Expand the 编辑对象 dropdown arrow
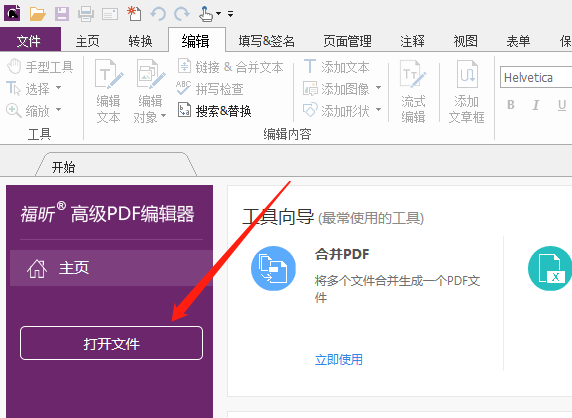 [x=163, y=116]
